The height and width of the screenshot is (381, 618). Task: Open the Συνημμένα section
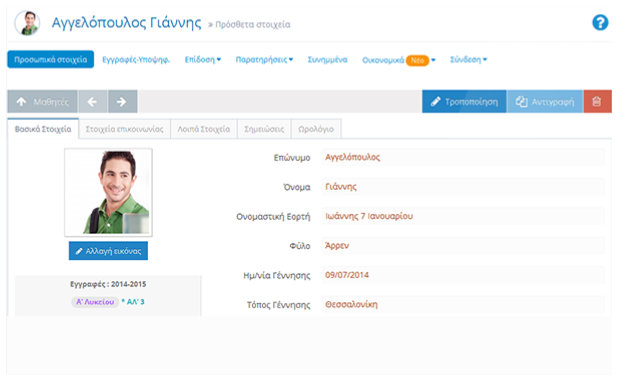tap(327, 59)
